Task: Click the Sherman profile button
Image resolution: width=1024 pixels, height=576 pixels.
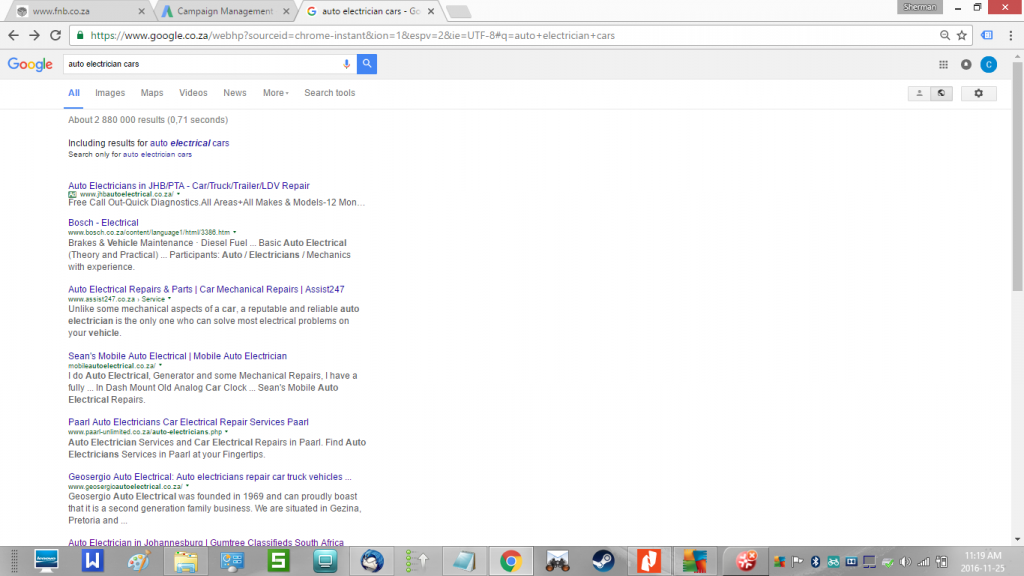Action: pyautogui.click(x=920, y=7)
